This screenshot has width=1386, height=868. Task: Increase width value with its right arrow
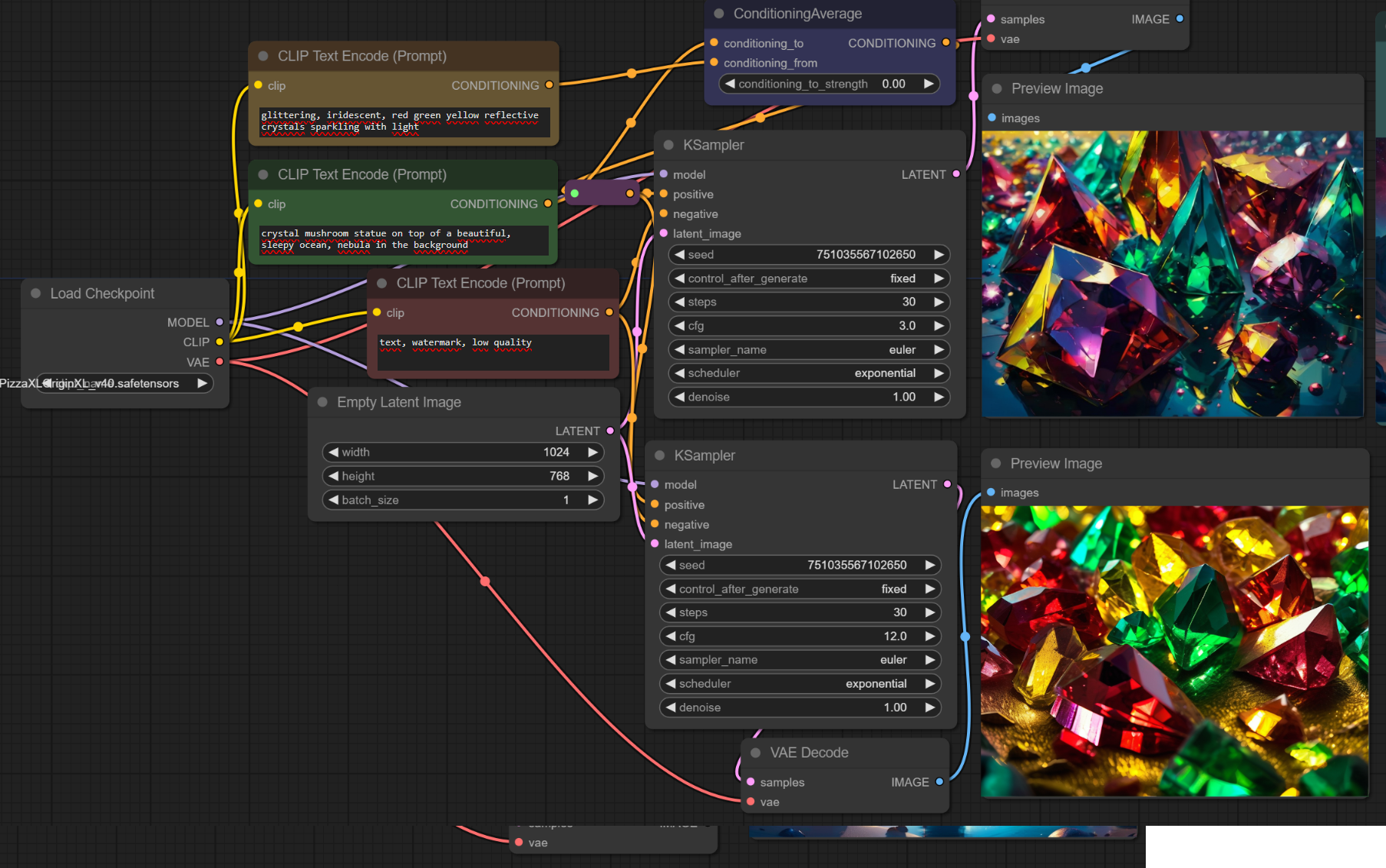pyautogui.click(x=592, y=452)
